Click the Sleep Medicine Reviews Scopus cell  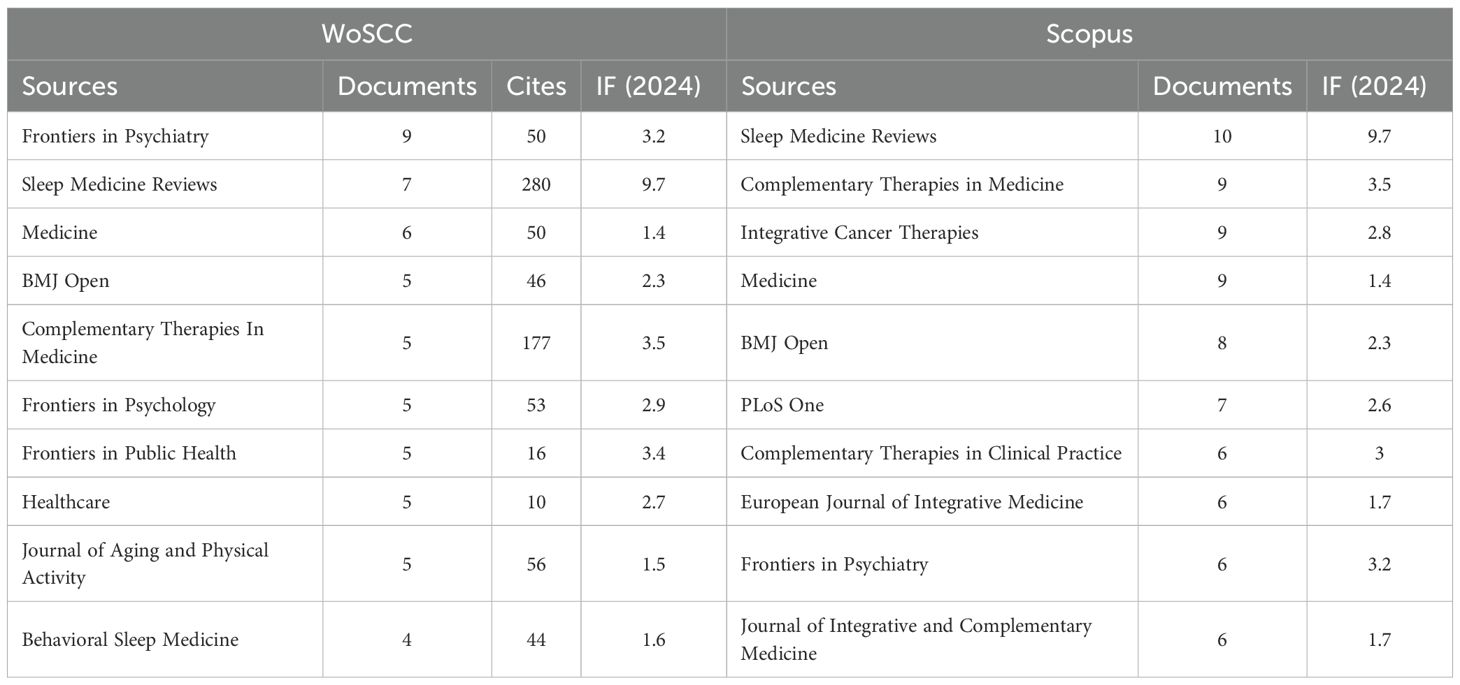click(x=838, y=136)
